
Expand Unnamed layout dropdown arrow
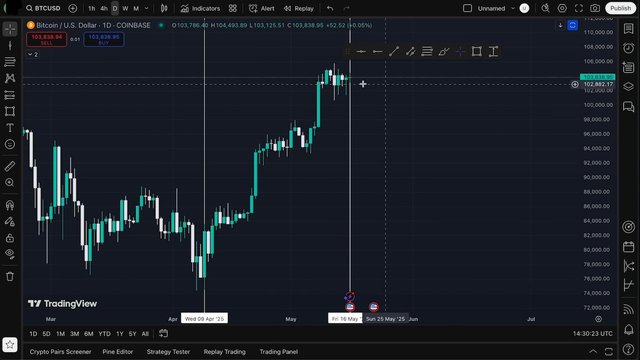(513, 8)
